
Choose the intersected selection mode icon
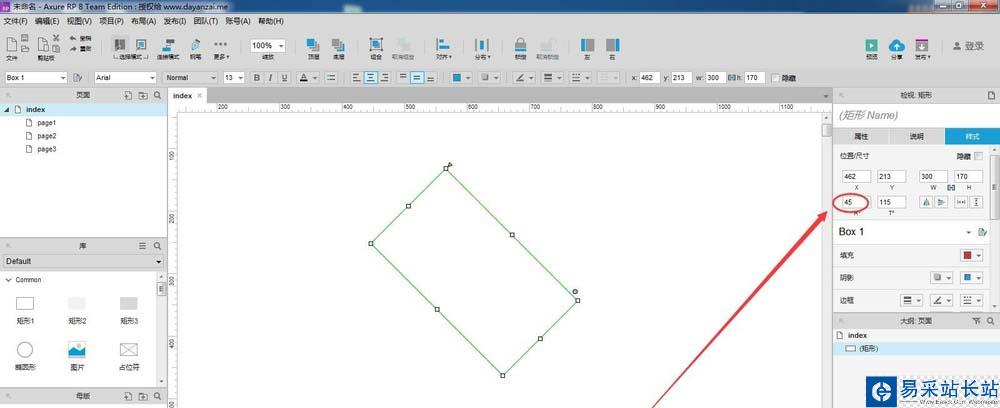coord(120,45)
